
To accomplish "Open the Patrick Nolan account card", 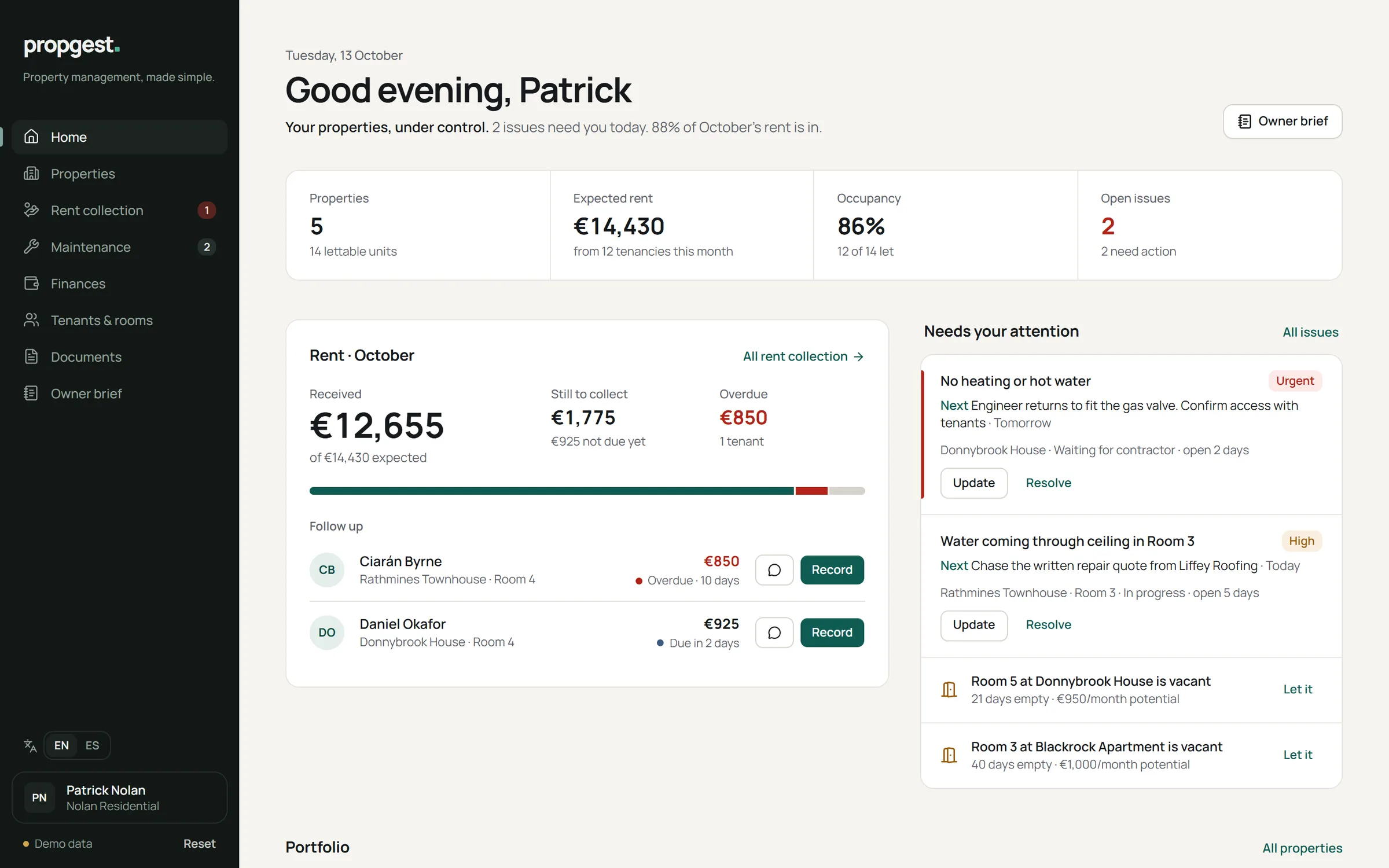I will click(119, 797).
